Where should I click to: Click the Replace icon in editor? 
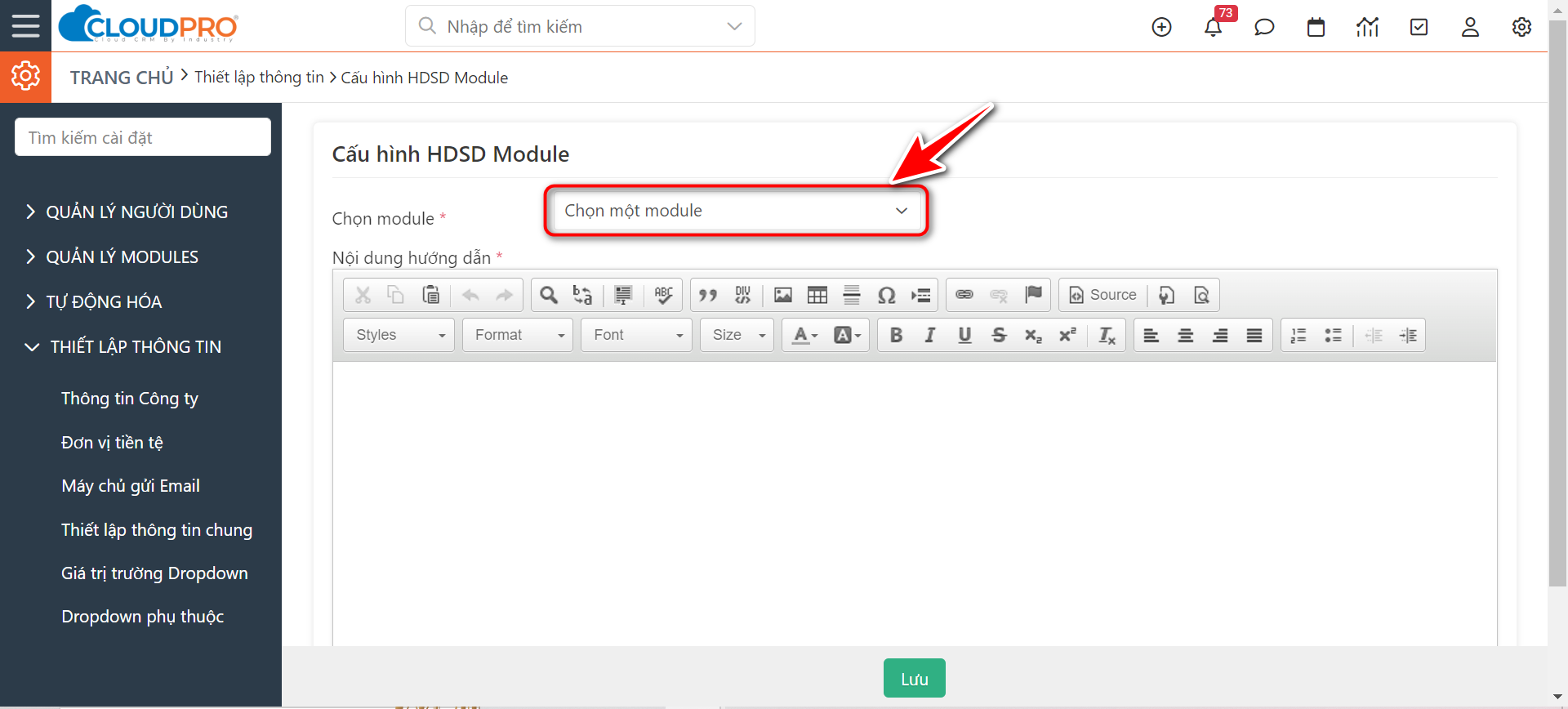(x=582, y=295)
